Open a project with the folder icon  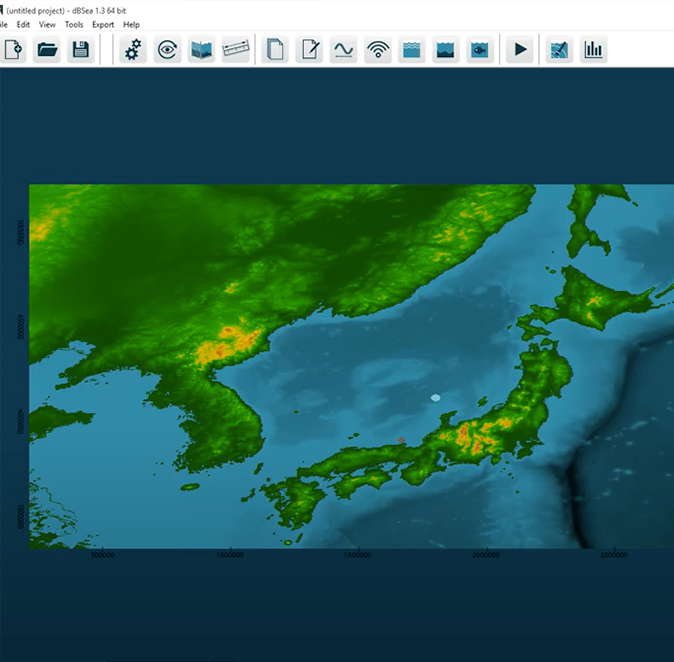click(47, 49)
